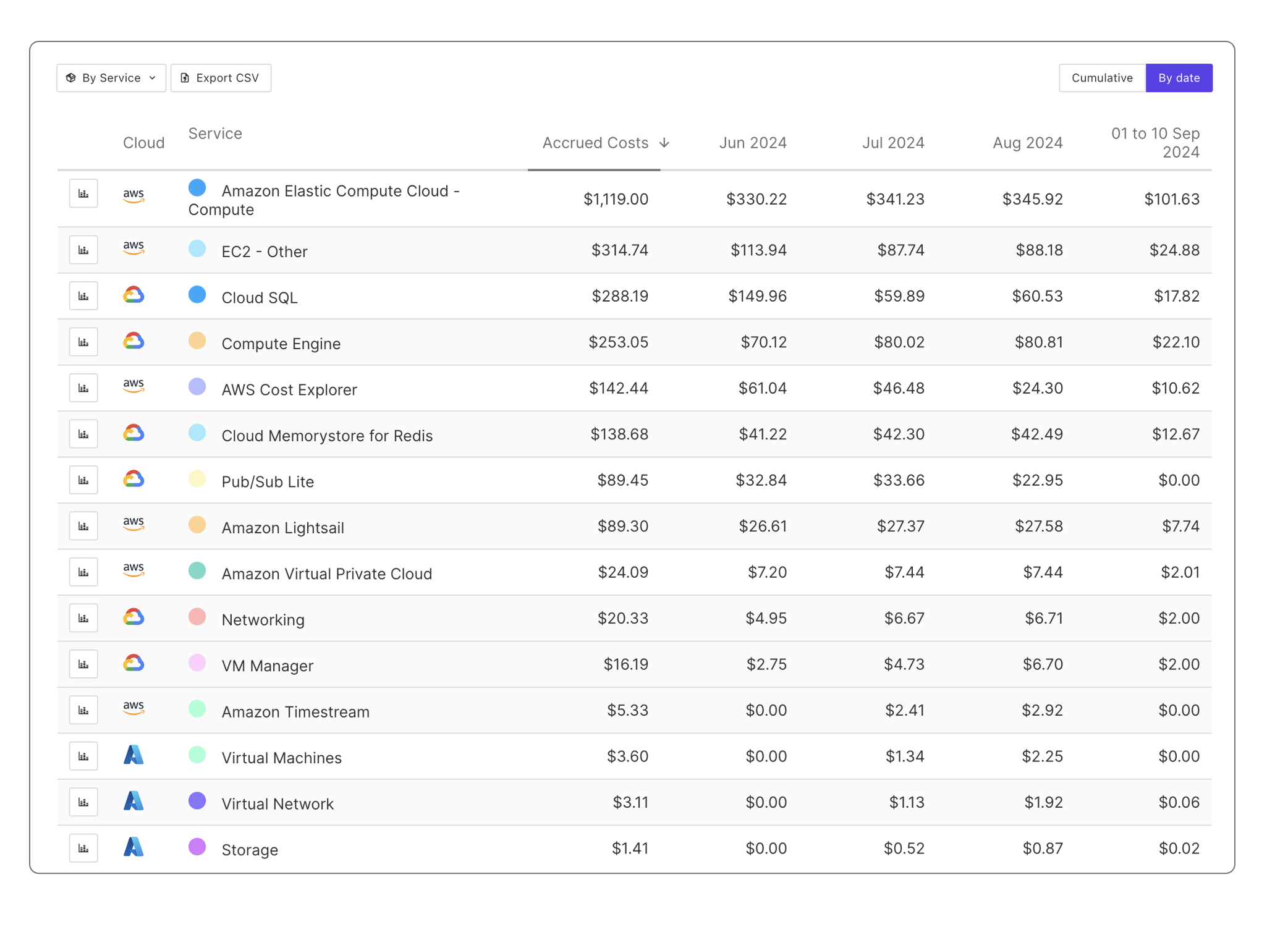This screenshot has width=1288, height=927.
Task: Click the $1,119.00 accrued cost value
Action: [x=616, y=199]
